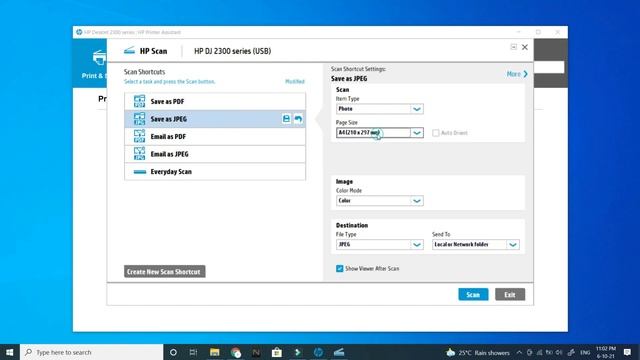The image size is (640, 360).
Task: Undo changes on the Save as JPEG shortcut
Action: [298, 119]
